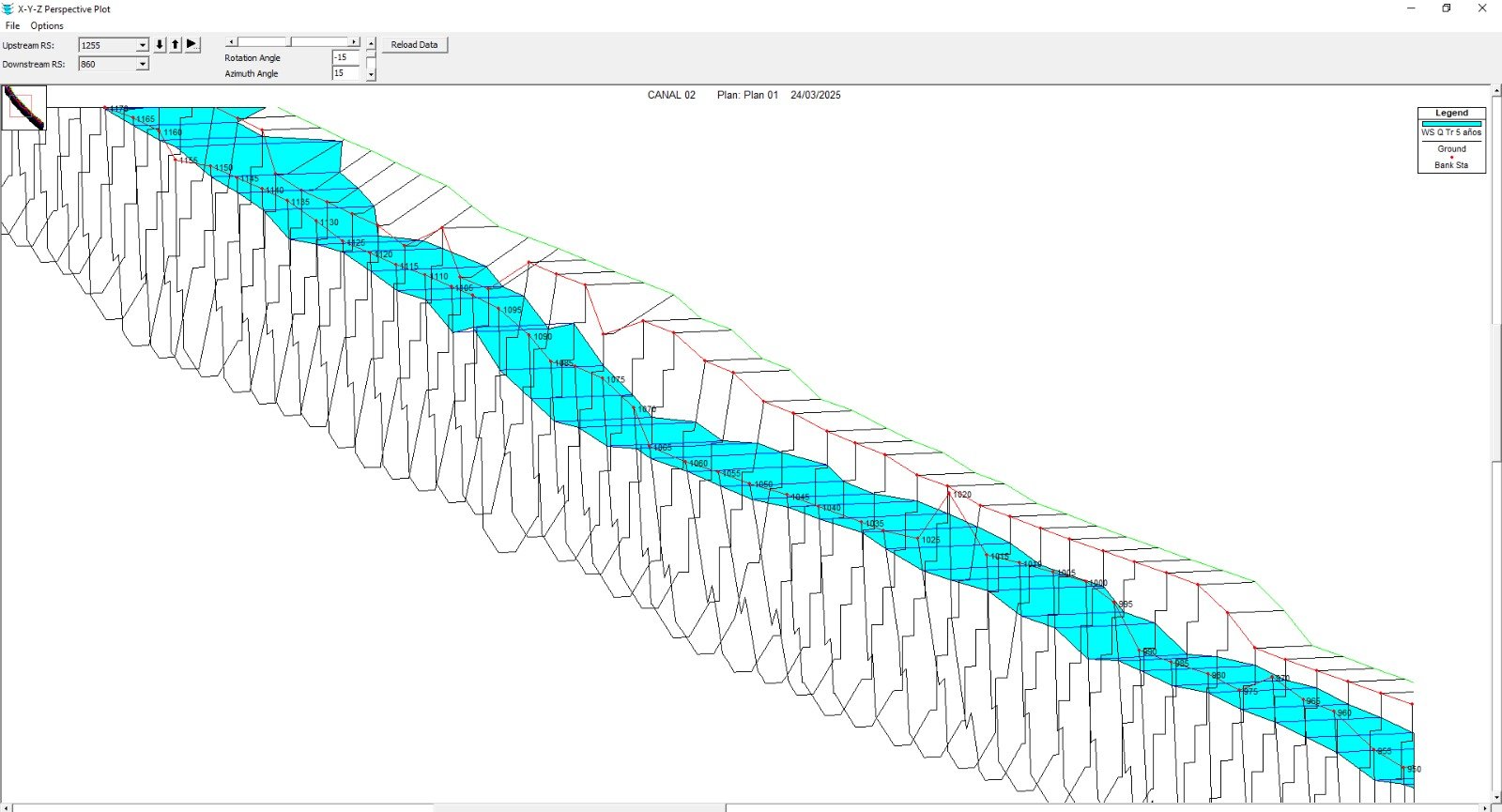The height and width of the screenshot is (812, 1502).
Task: Step the river station range upstream with the up arrow
Action: (176, 44)
